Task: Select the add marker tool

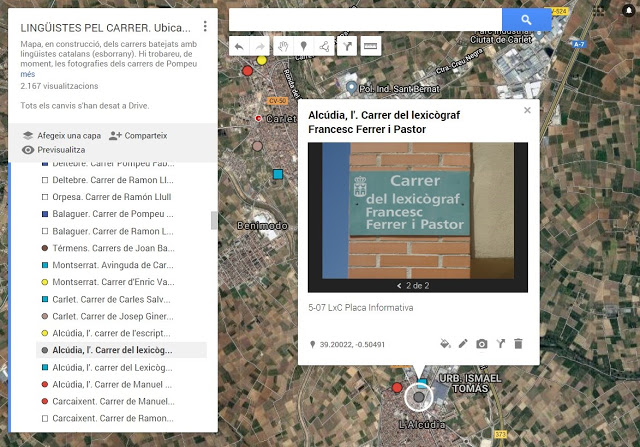Action: tap(303, 46)
